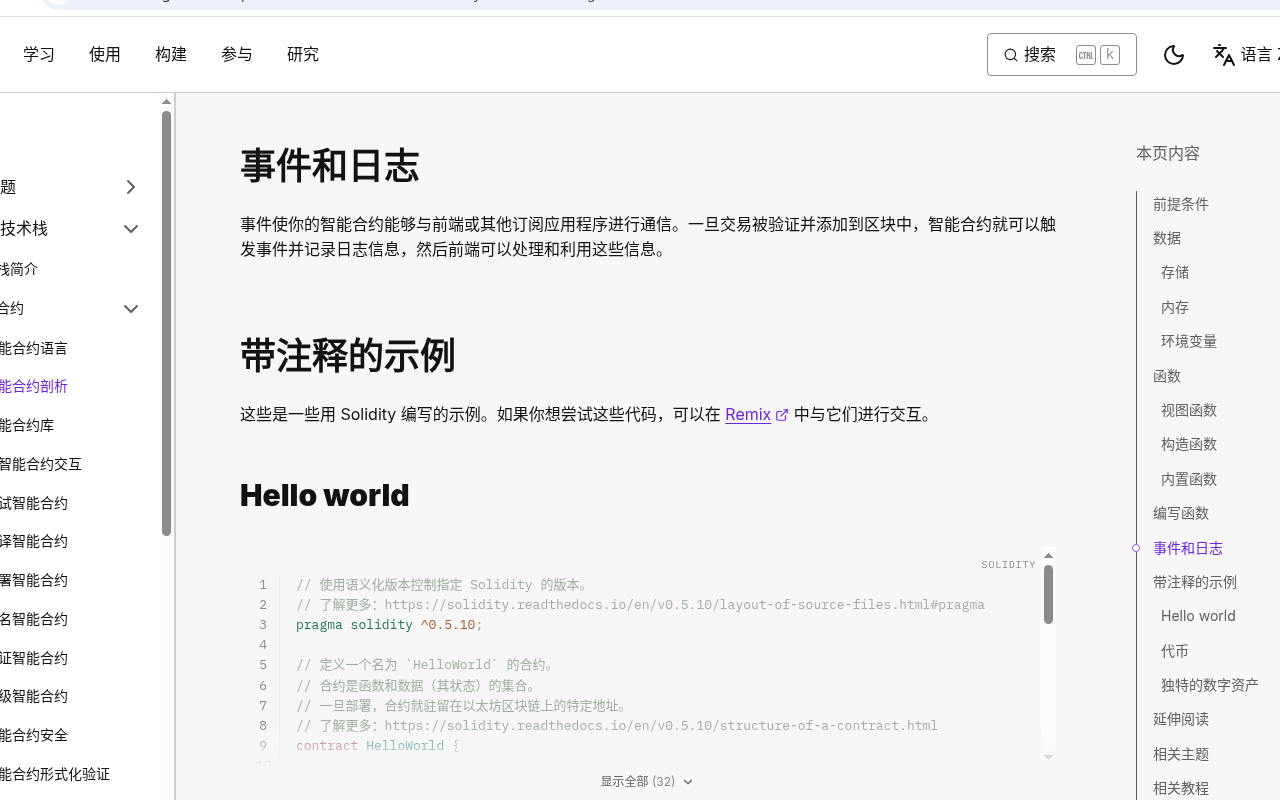
Task: Collapse the 技术栈 sidebar section
Action: pos(130,229)
